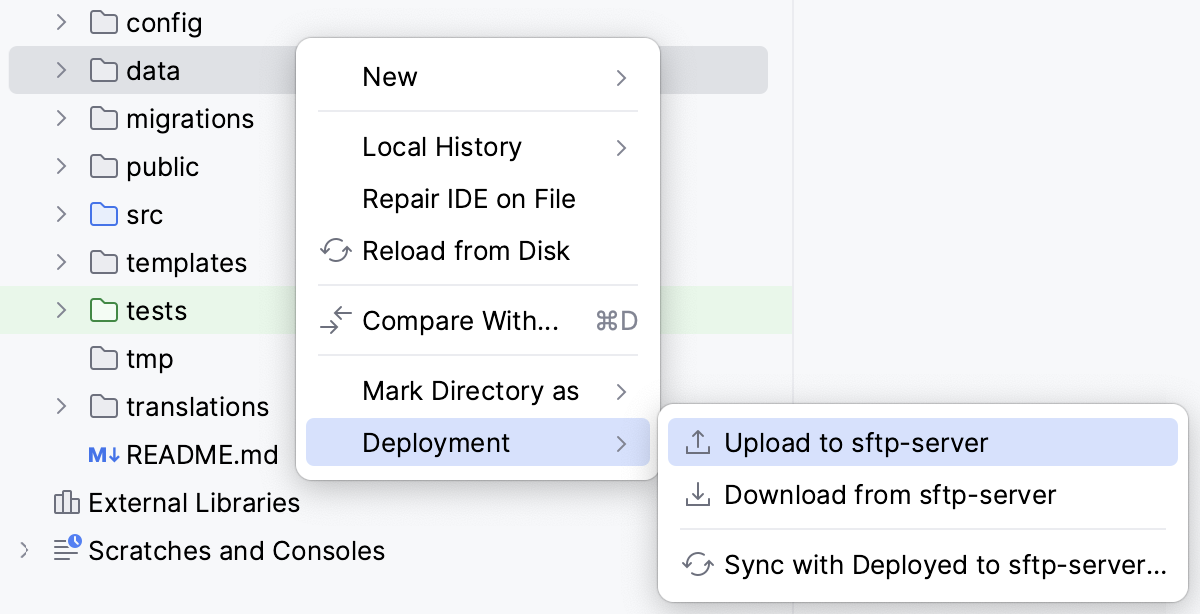Open the Local History submenu

pyautogui.click(x=442, y=147)
